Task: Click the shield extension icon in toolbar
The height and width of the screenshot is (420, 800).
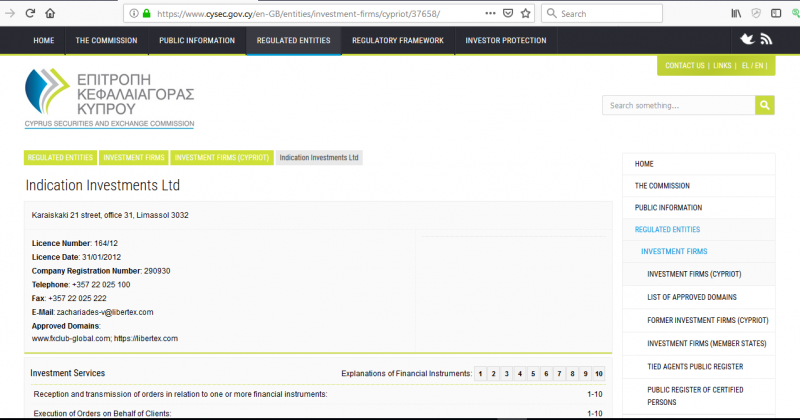Action: coord(756,13)
